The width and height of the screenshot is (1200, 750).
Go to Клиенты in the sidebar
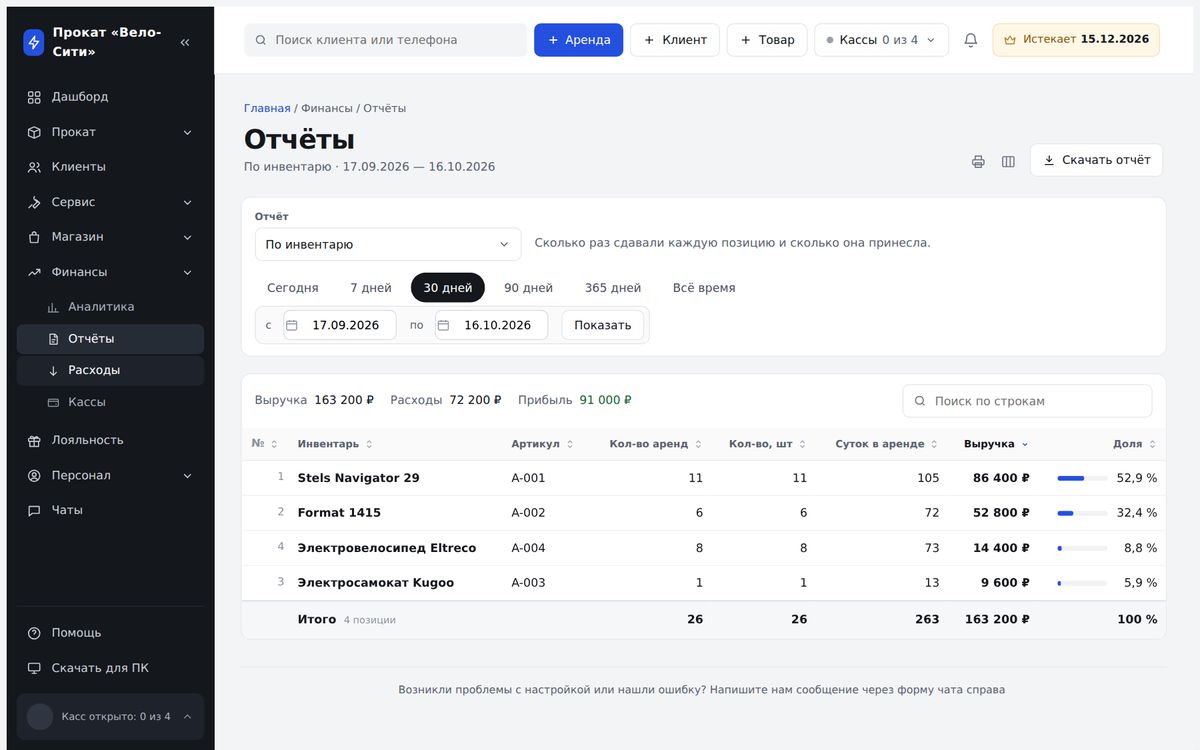coord(110,167)
